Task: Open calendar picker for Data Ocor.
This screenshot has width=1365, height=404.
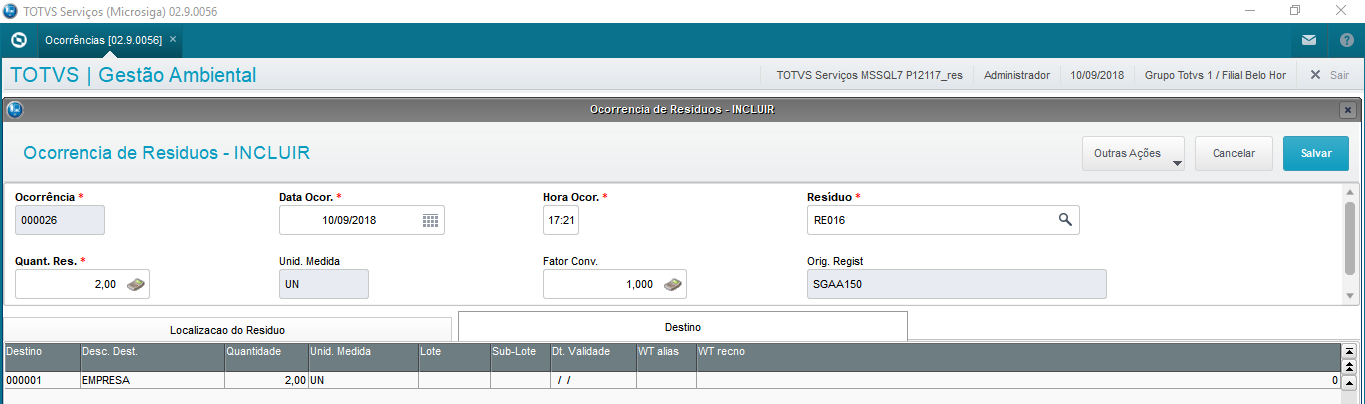Action: (430, 220)
